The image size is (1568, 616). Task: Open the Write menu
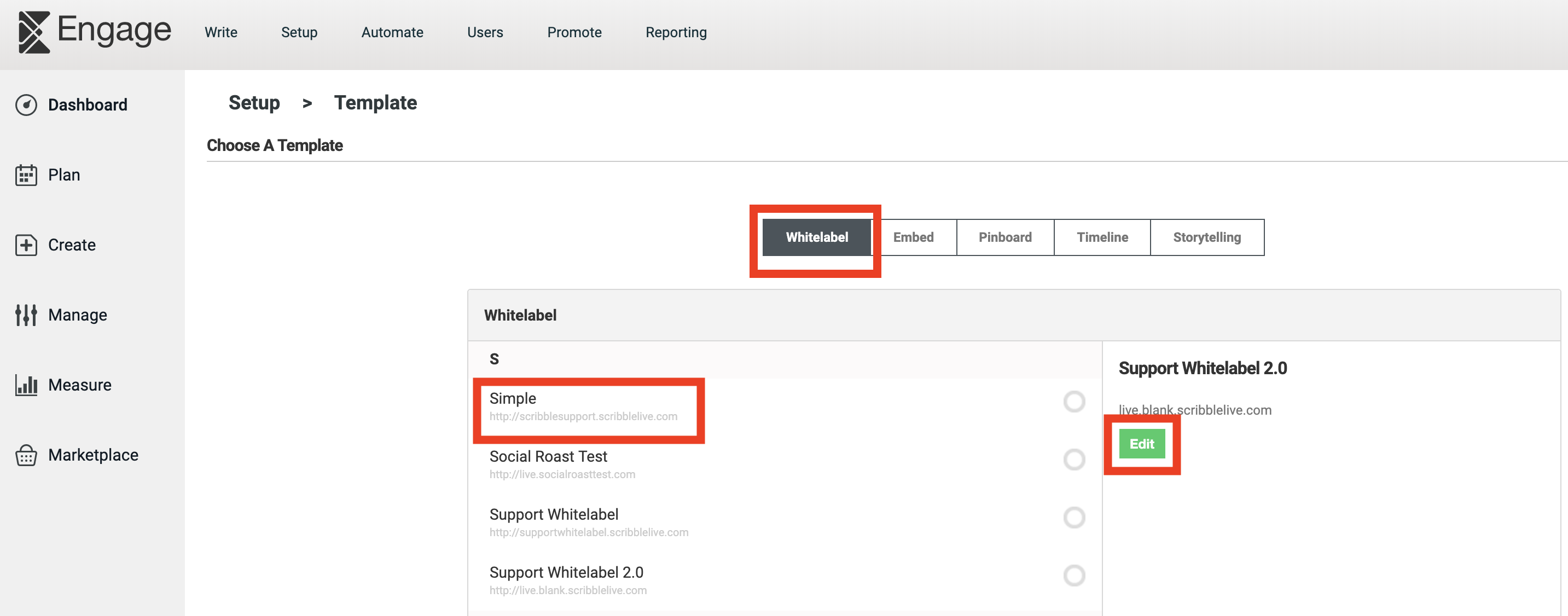click(221, 32)
